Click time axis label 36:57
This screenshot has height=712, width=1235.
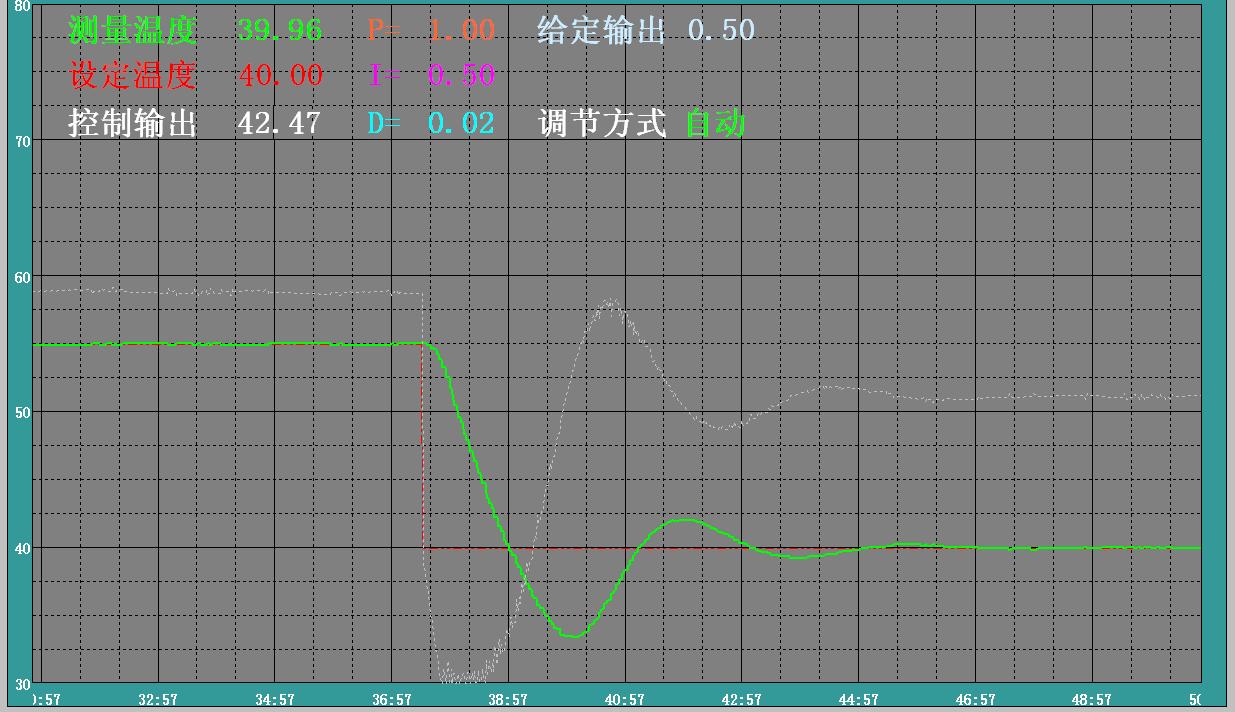tap(391, 700)
